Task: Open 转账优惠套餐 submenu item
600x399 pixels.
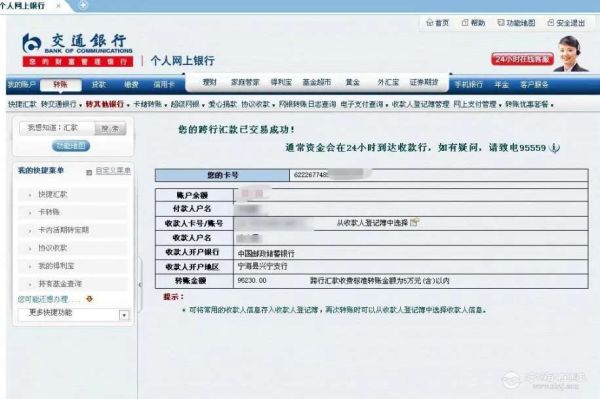Action: [x=527, y=104]
